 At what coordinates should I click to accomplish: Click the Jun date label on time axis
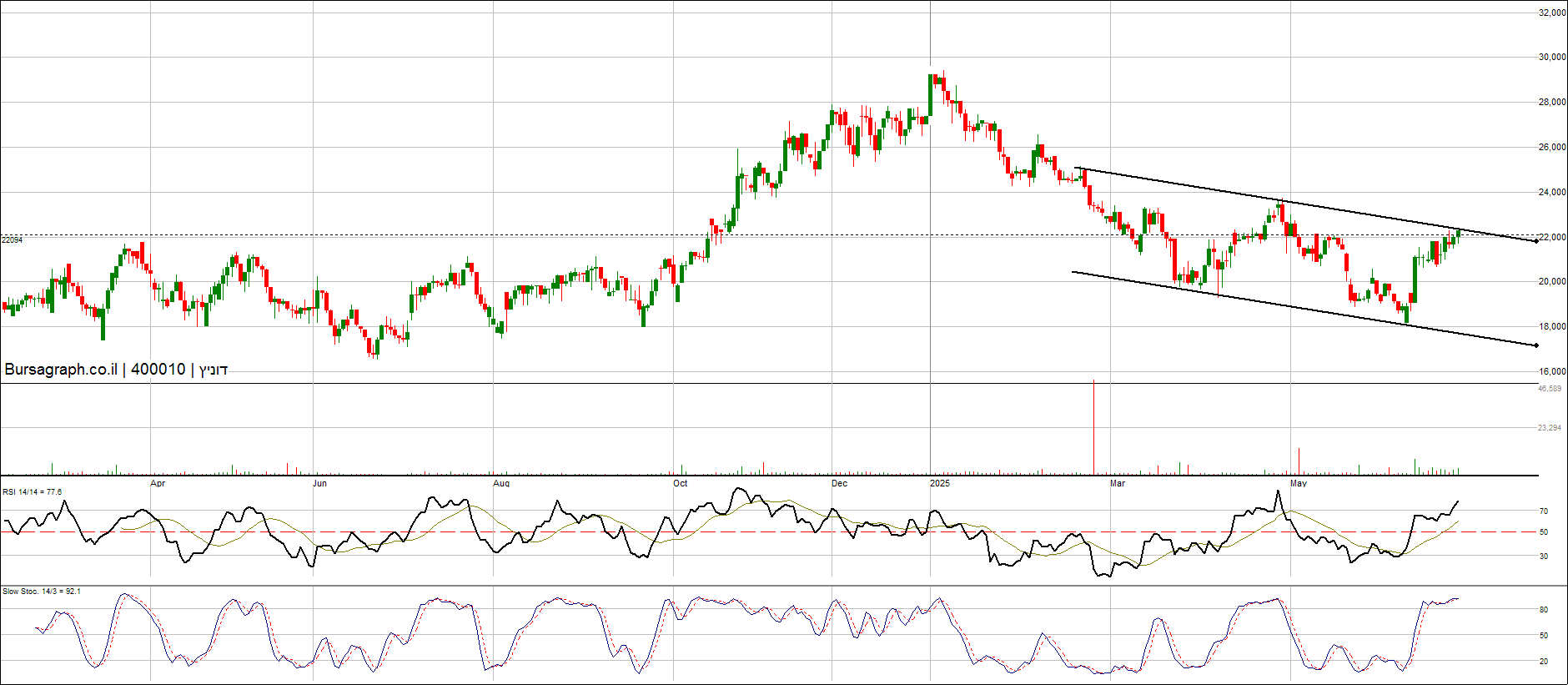319,483
